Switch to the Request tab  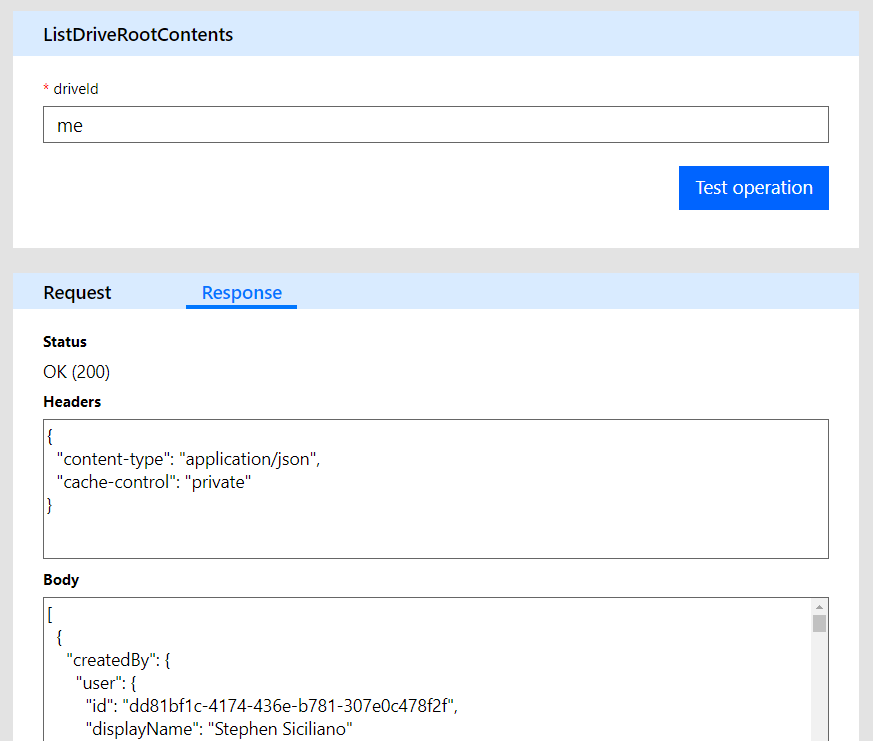[77, 293]
